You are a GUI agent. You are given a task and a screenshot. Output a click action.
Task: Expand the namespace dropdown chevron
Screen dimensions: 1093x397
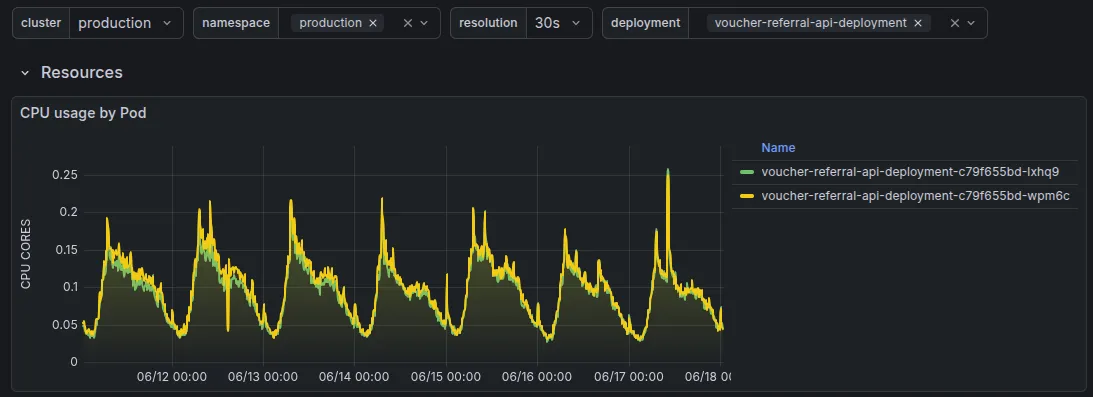pos(424,23)
